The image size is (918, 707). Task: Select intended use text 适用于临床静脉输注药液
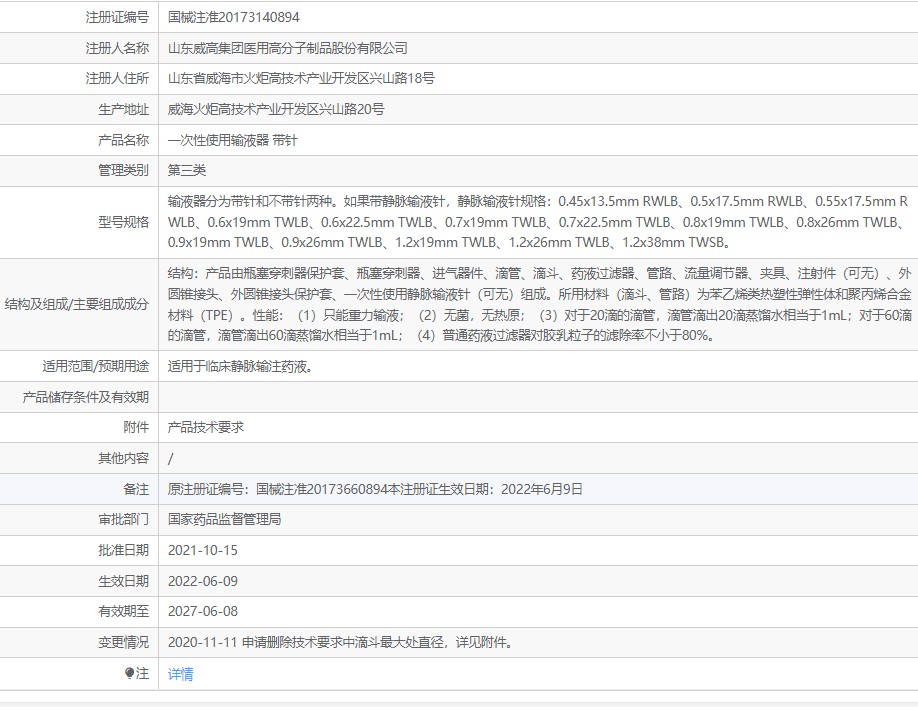[240, 366]
